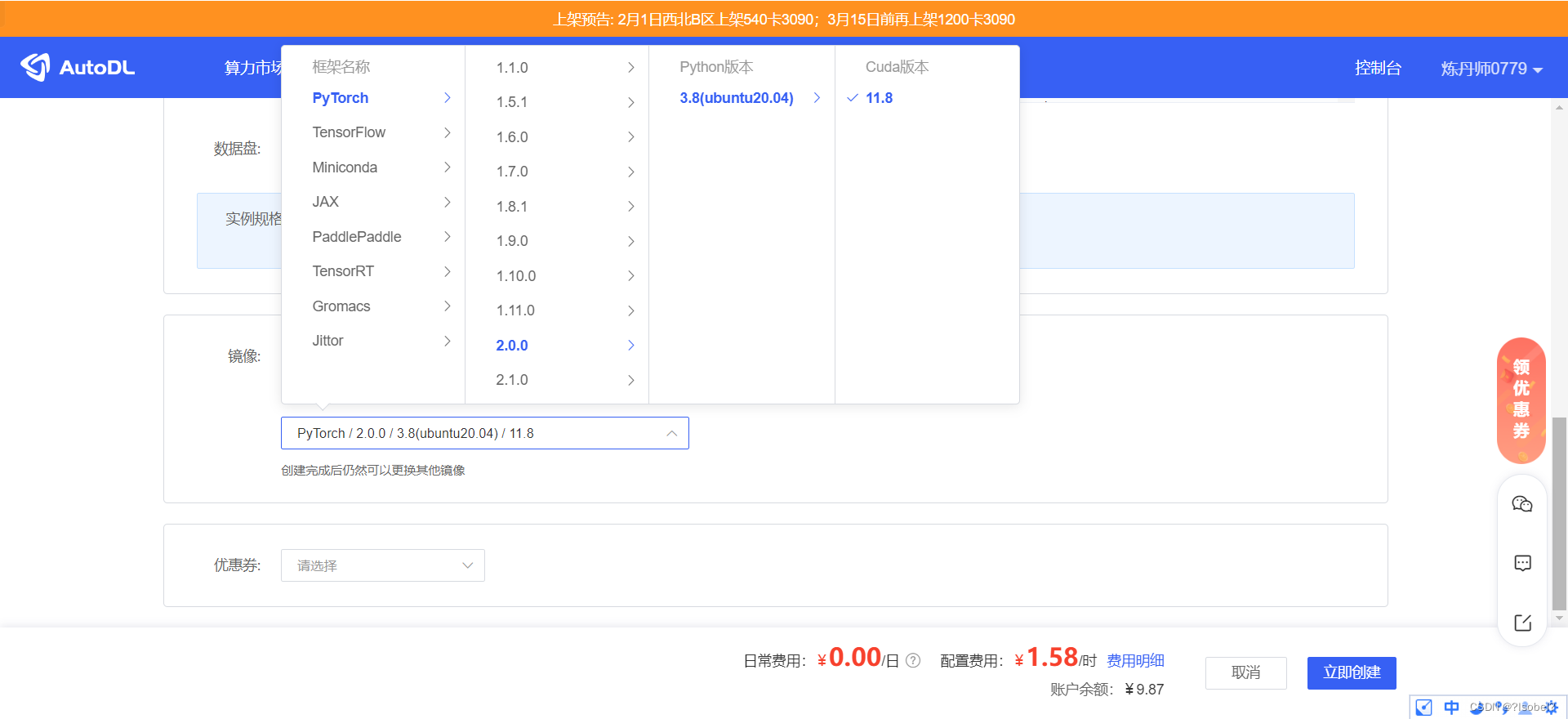Click the 立即创建 create button
This screenshot has height=719, width=1568.
[1352, 673]
